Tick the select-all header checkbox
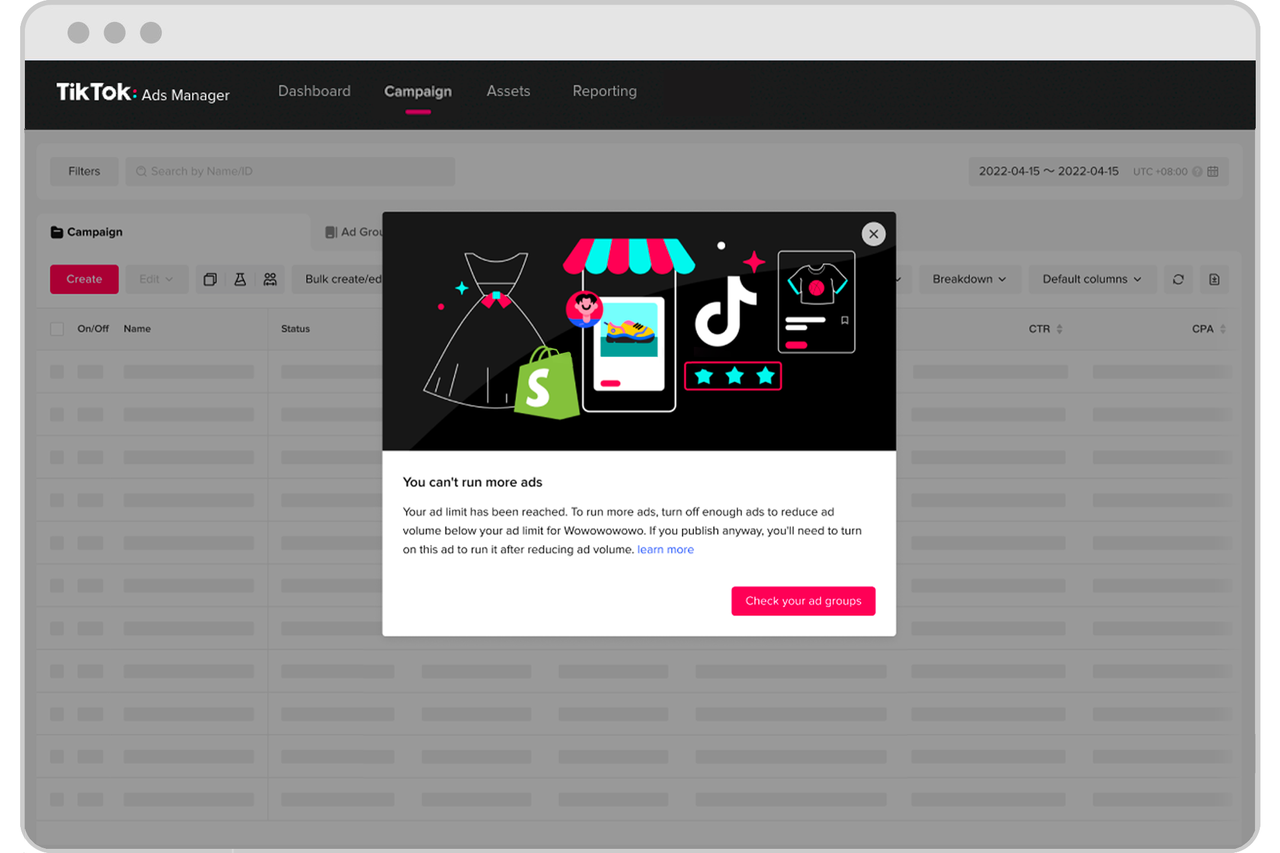The width and height of the screenshot is (1280, 853). pos(57,329)
